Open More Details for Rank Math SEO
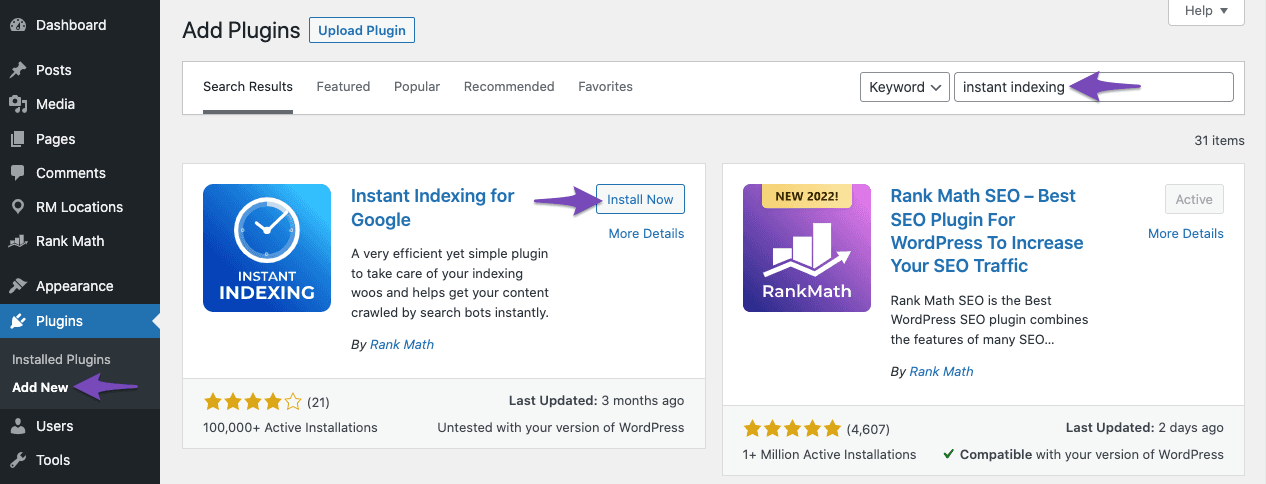This screenshot has width=1266, height=484. click(1185, 233)
